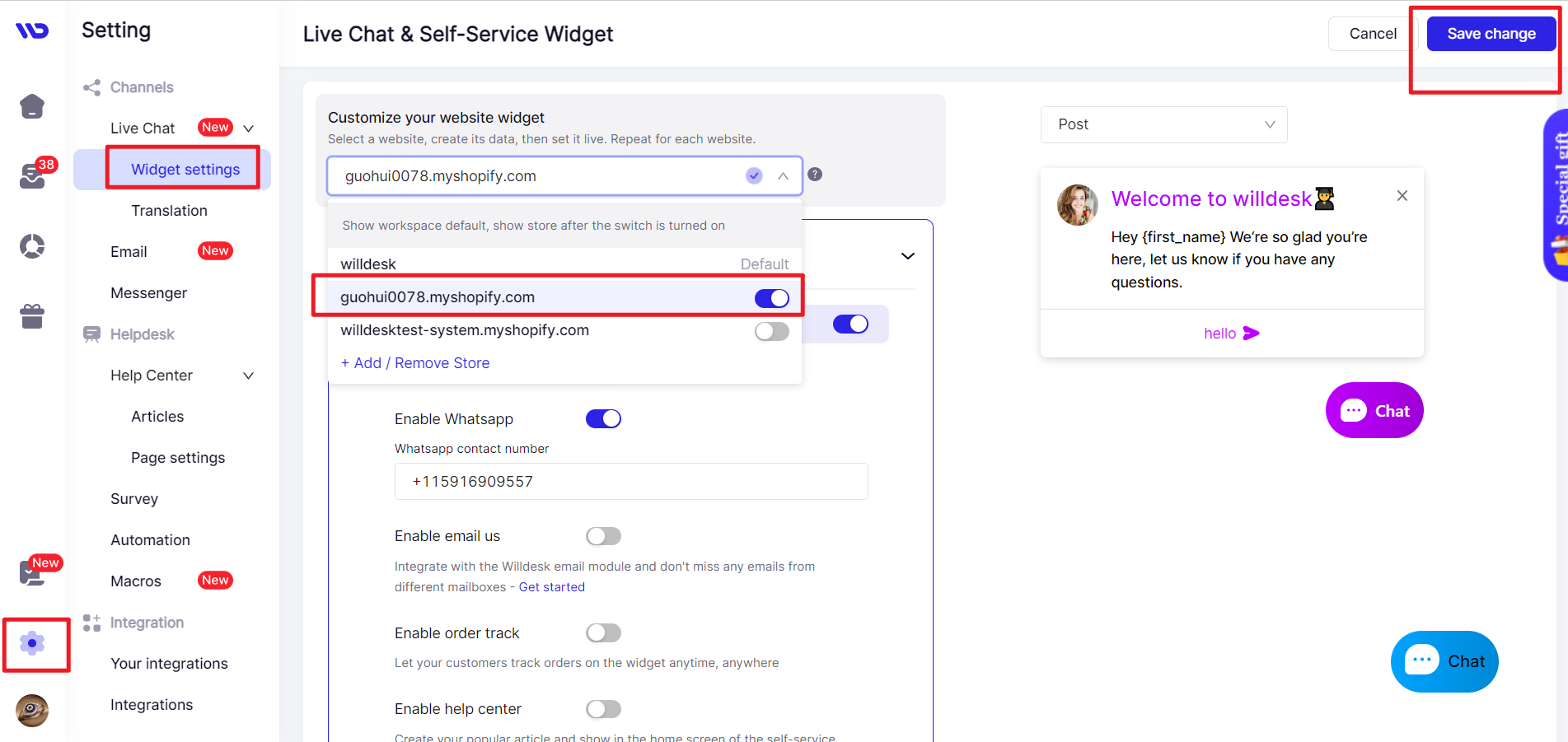Open the analytics chart icon in sidebar

coord(32,246)
